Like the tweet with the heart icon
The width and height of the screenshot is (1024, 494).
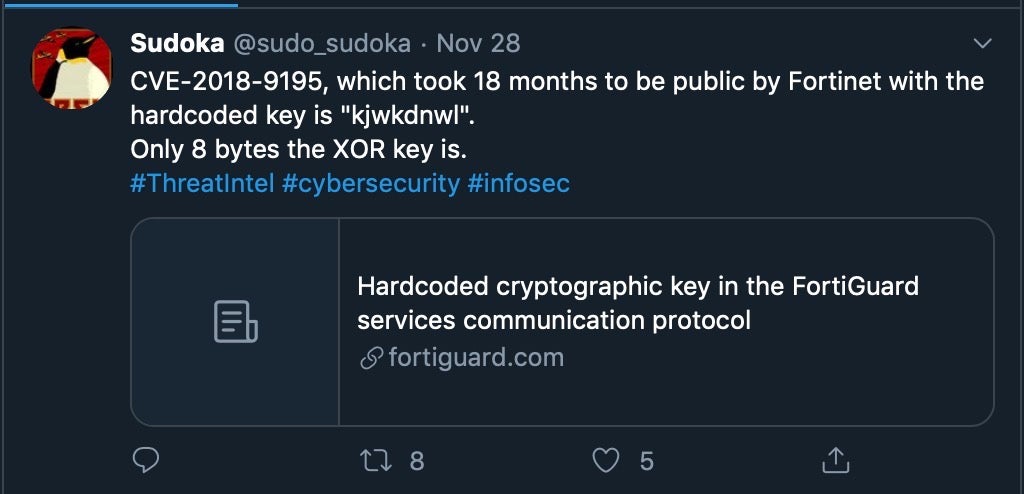pos(606,460)
